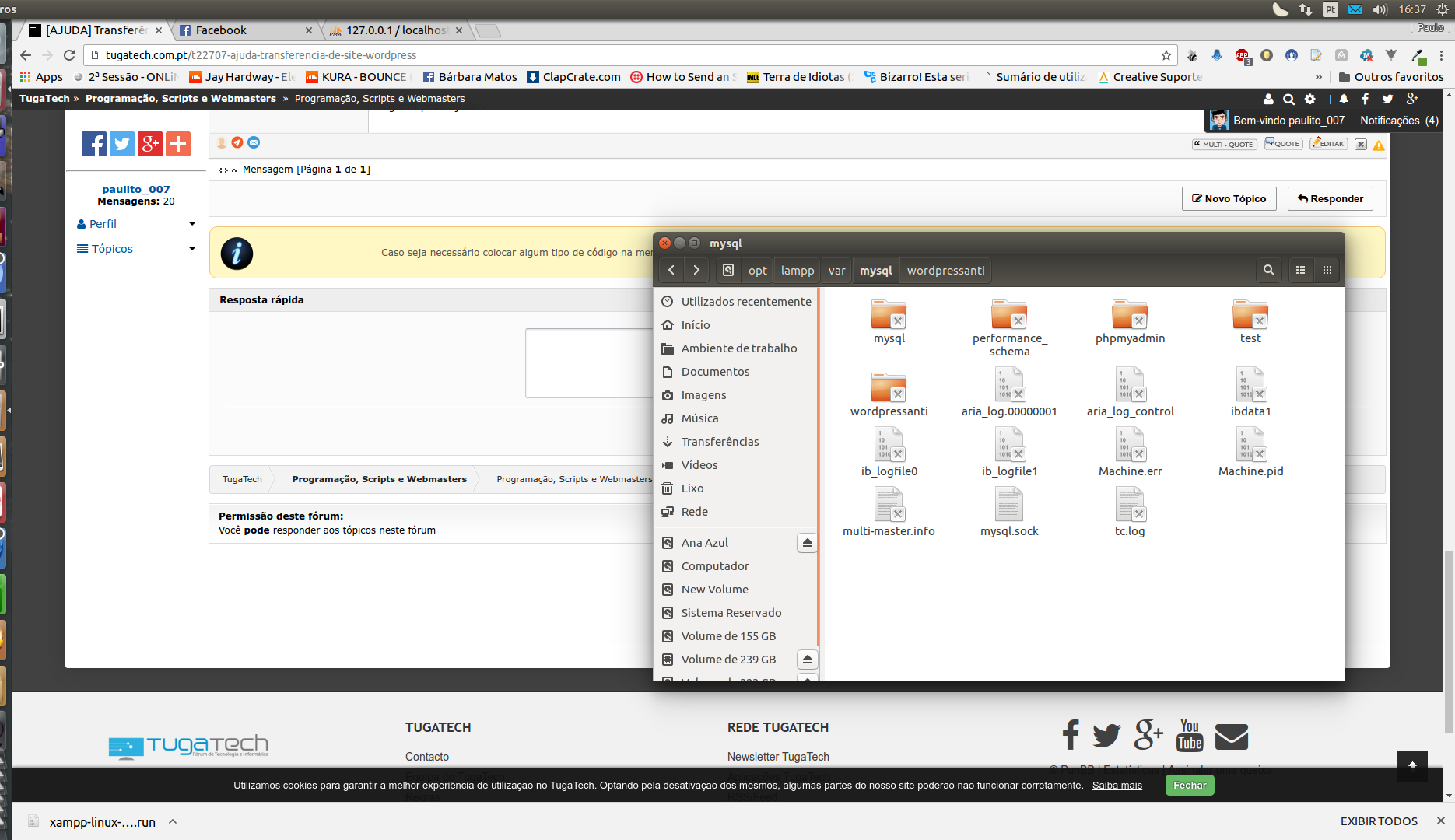Go back in file manager history
Screen dimensions: 1455x840
coord(671,270)
